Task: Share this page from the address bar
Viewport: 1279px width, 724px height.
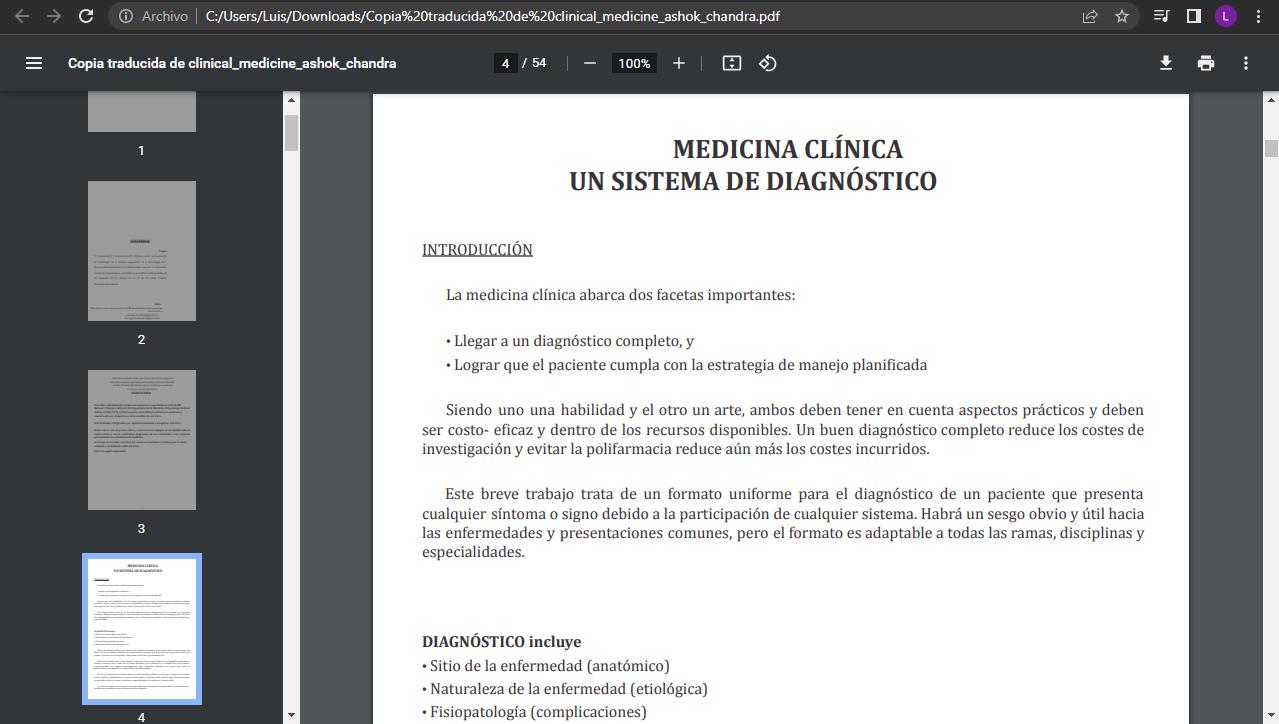Action: tap(1090, 16)
